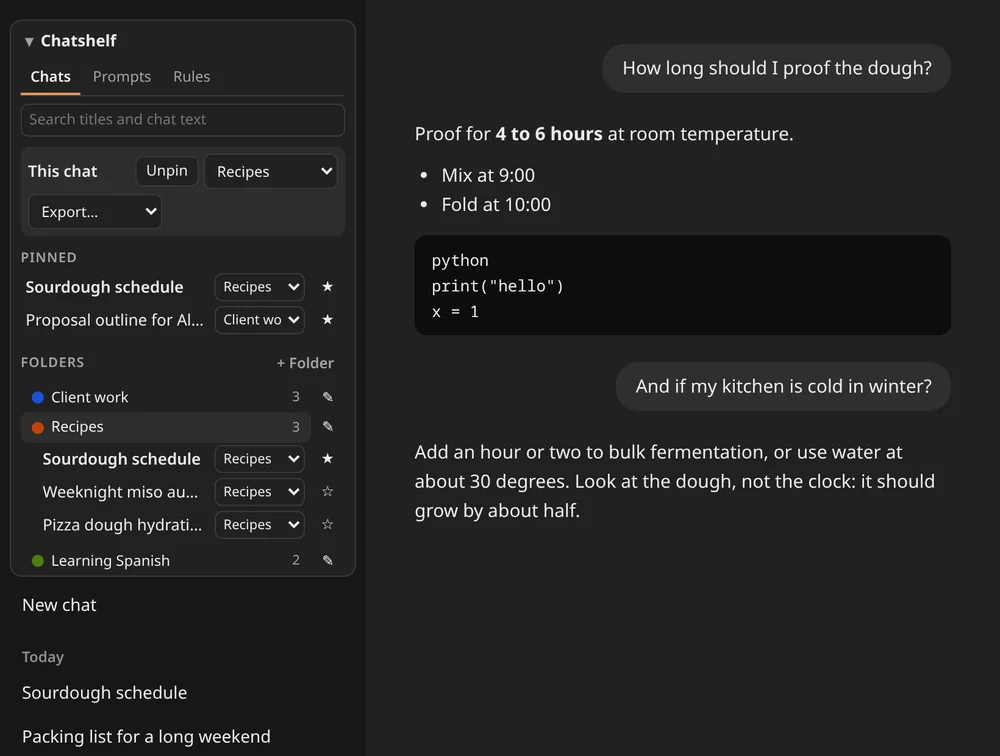The height and width of the screenshot is (756, 1000).
Task: Open Sourdough schedule inside Recipes folder
Action: pos(121,459)
